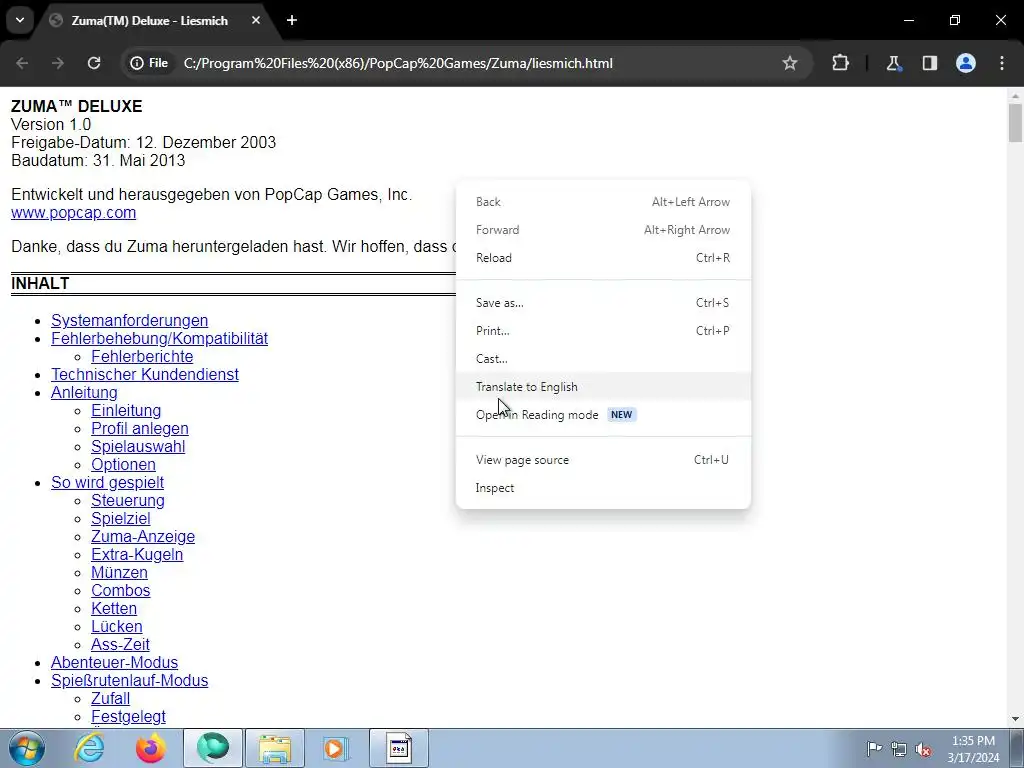Select Forward in context menu

pyautogui.click(x=603, y=230)
